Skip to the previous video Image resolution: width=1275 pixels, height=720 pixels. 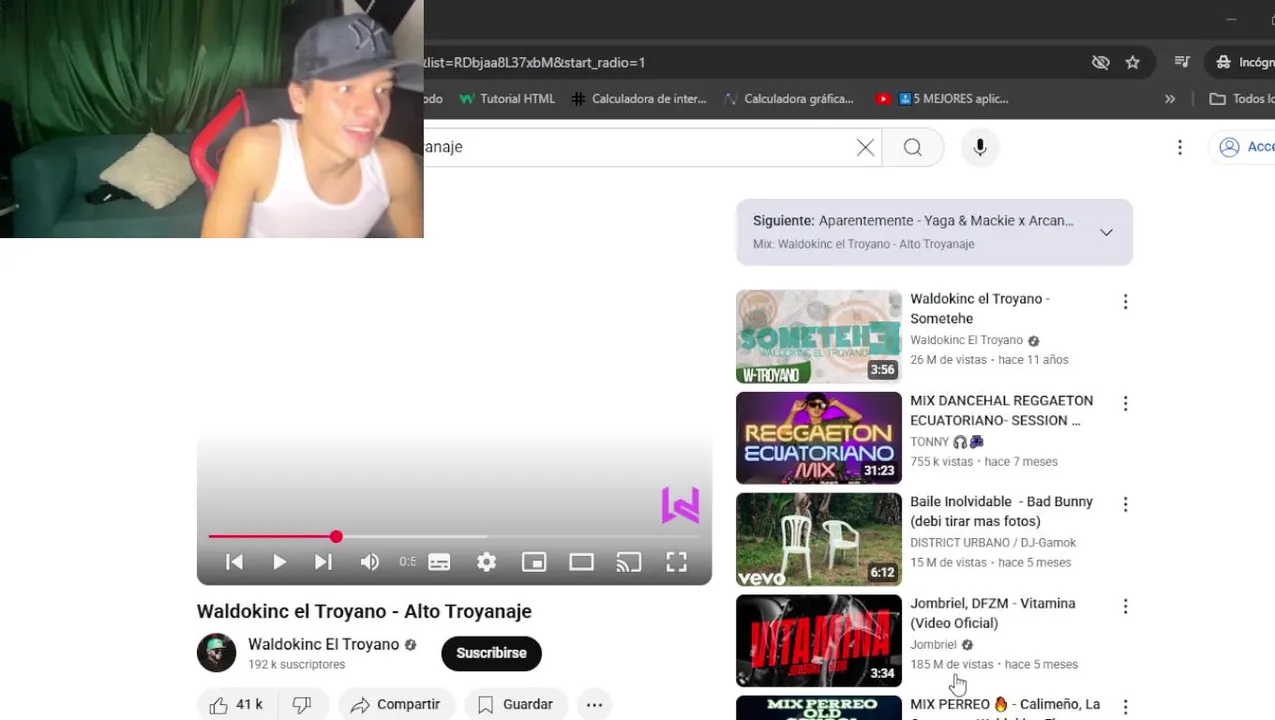pos(234,562)
